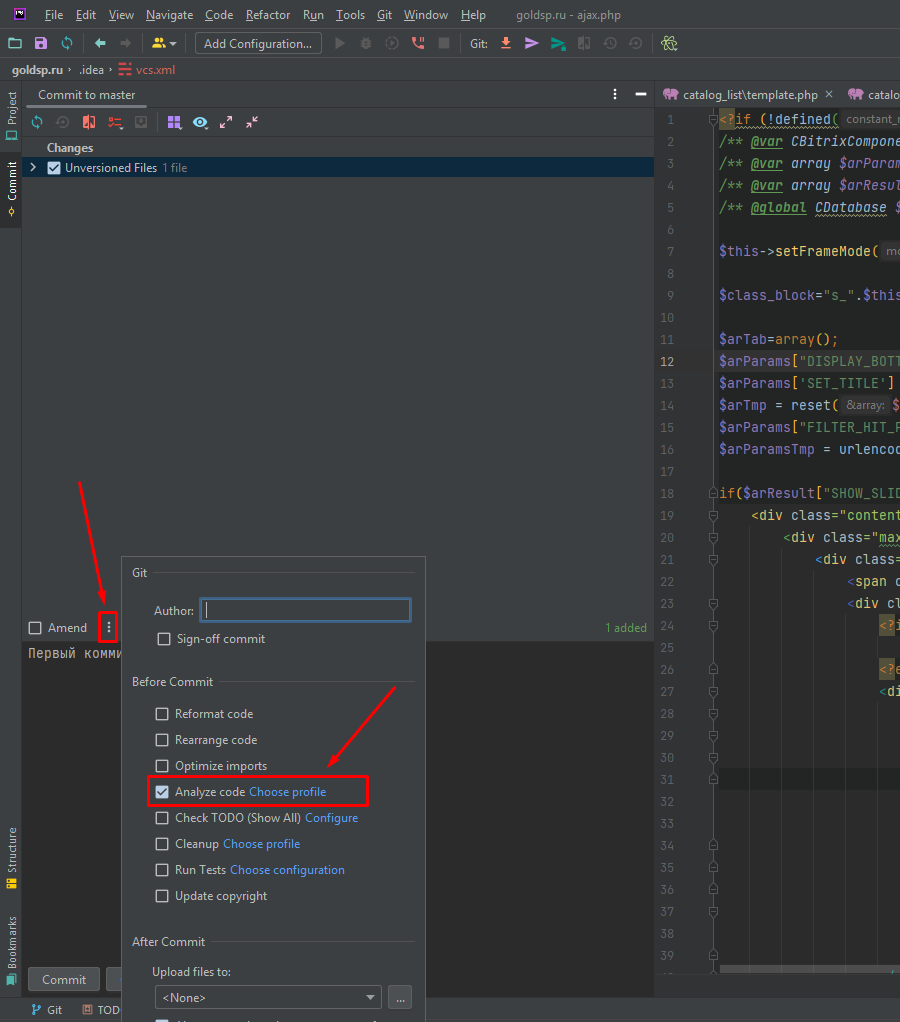Image resolution: width=900 pixels, height=1022 pixels.
Task: Click Choose profile link for Analyze code
Action: [287, 792]
